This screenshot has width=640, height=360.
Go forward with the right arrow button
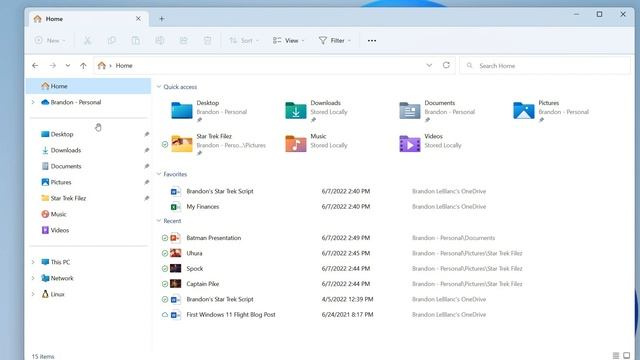click(x=52, y=65)
